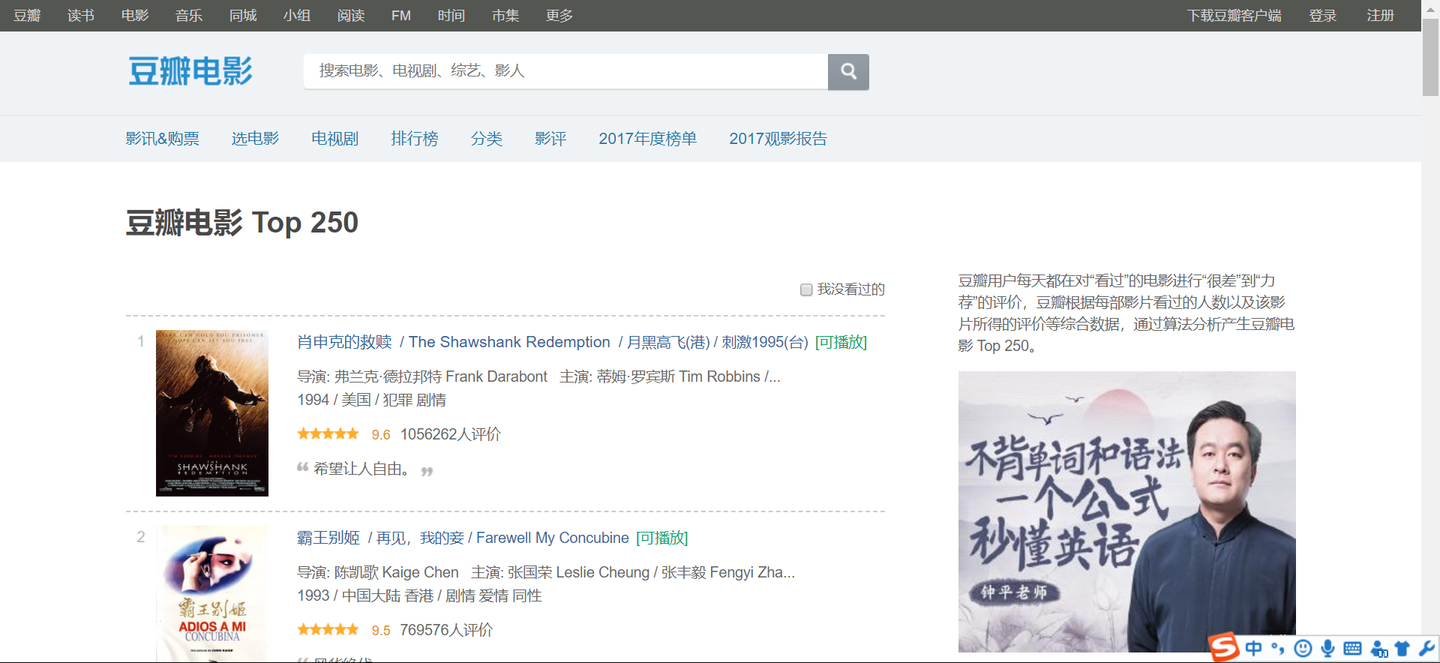Screen dimensions: 1440x663
Task: Open the soft keyboard icon in Sogou bar
Action: (1352, 649)
